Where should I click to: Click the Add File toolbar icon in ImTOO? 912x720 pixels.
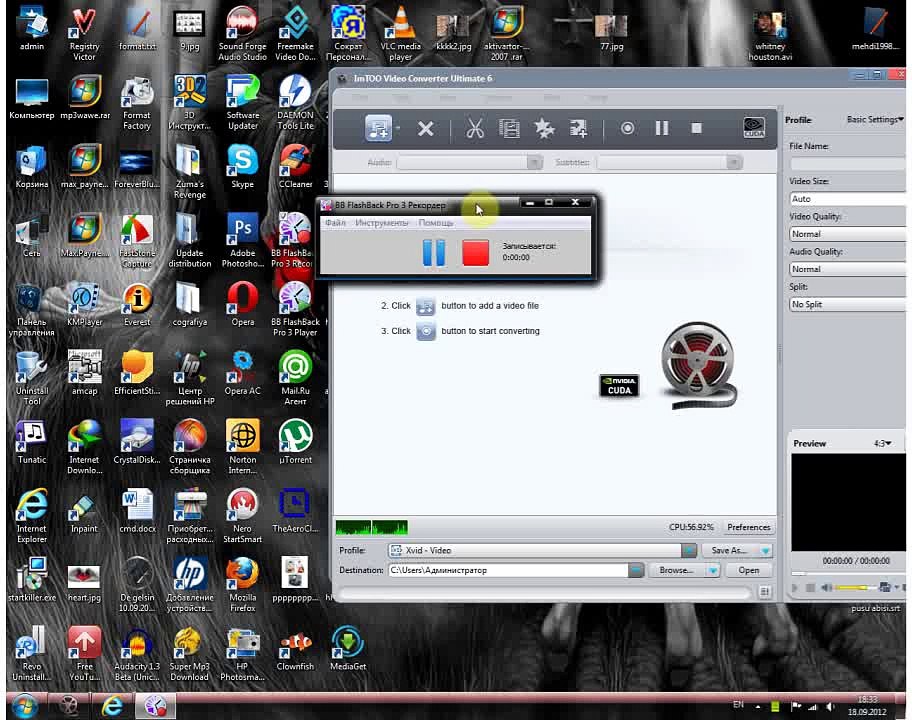pyautogui.click(x=379, y=129)
